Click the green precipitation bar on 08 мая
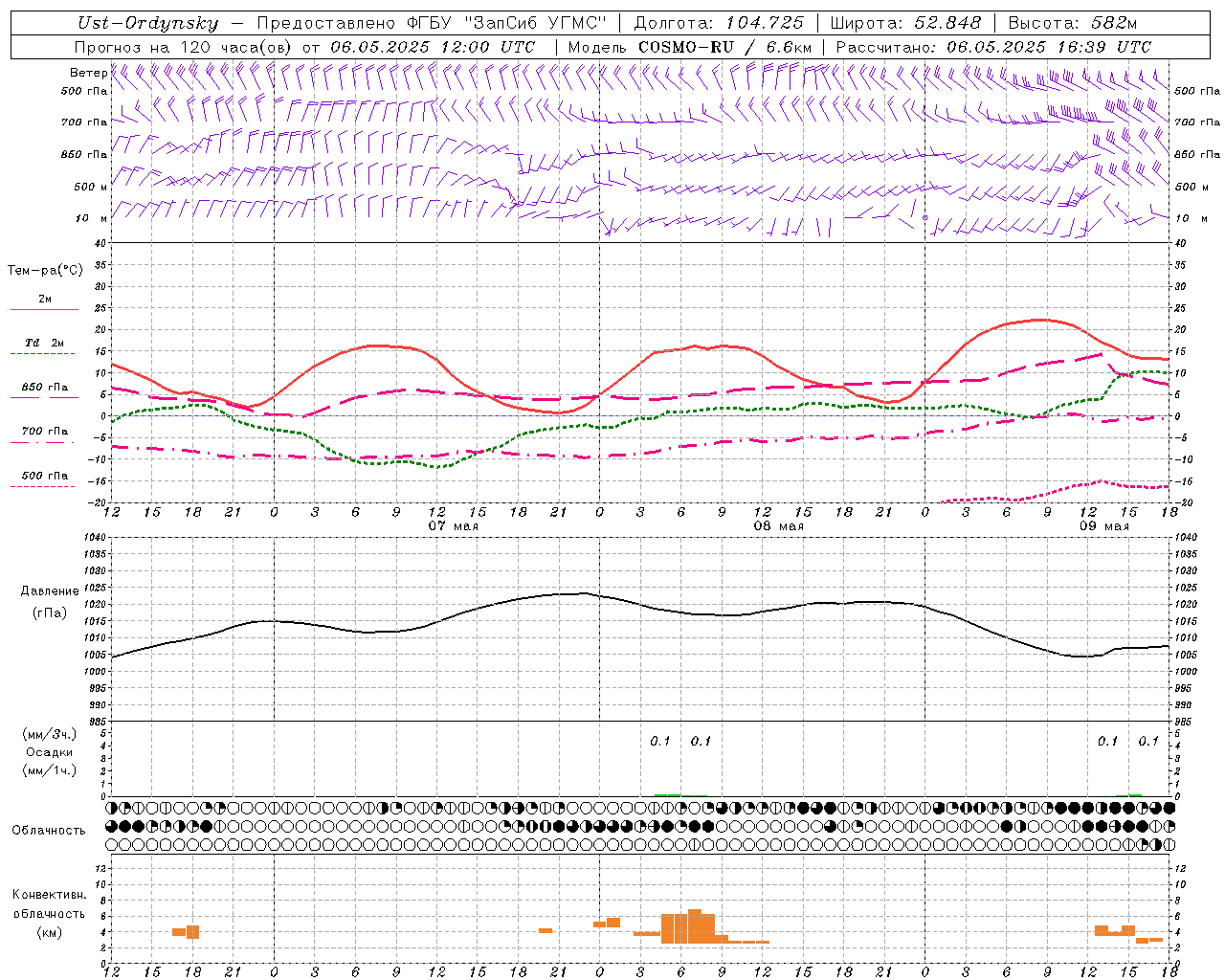The image size is (1225, 980). [667, 794]
